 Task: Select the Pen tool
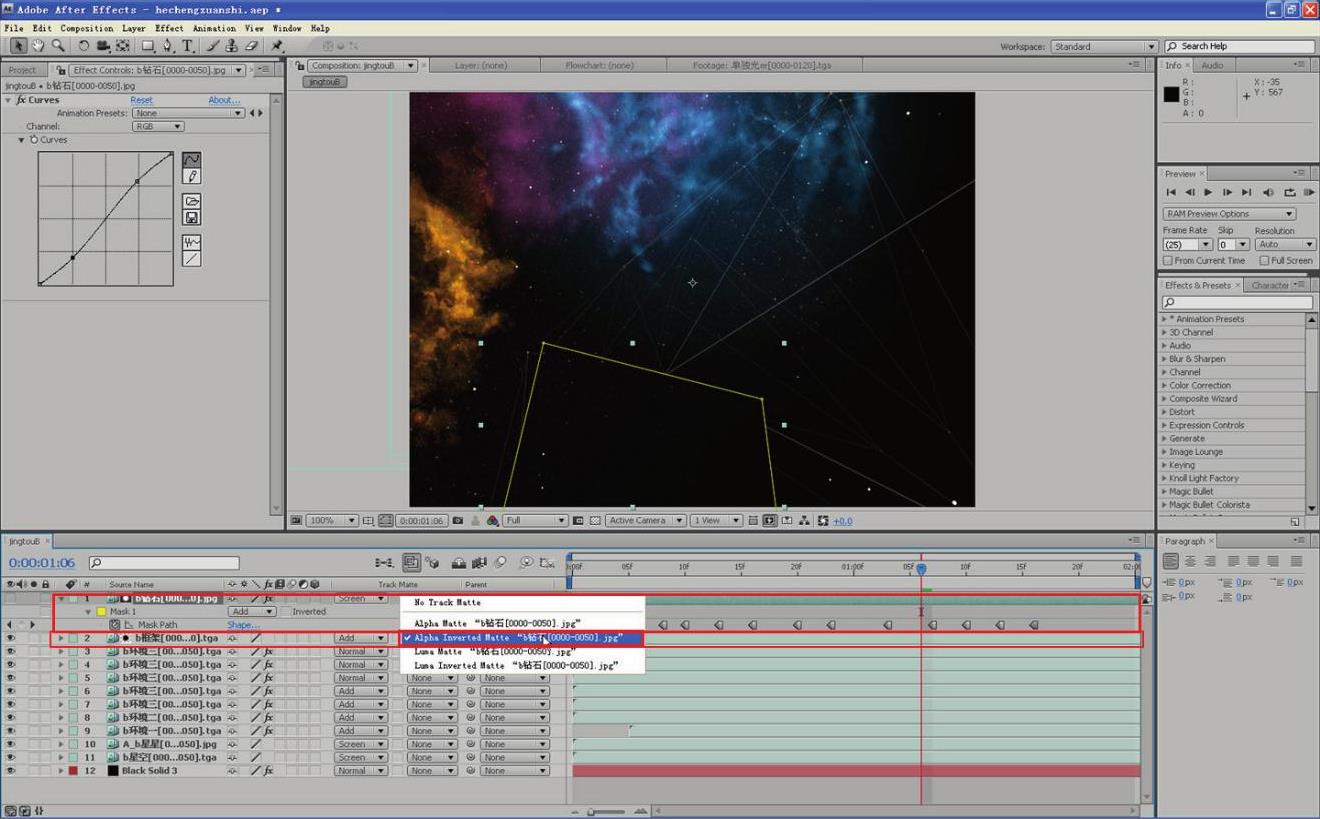[x=167, y=46]
